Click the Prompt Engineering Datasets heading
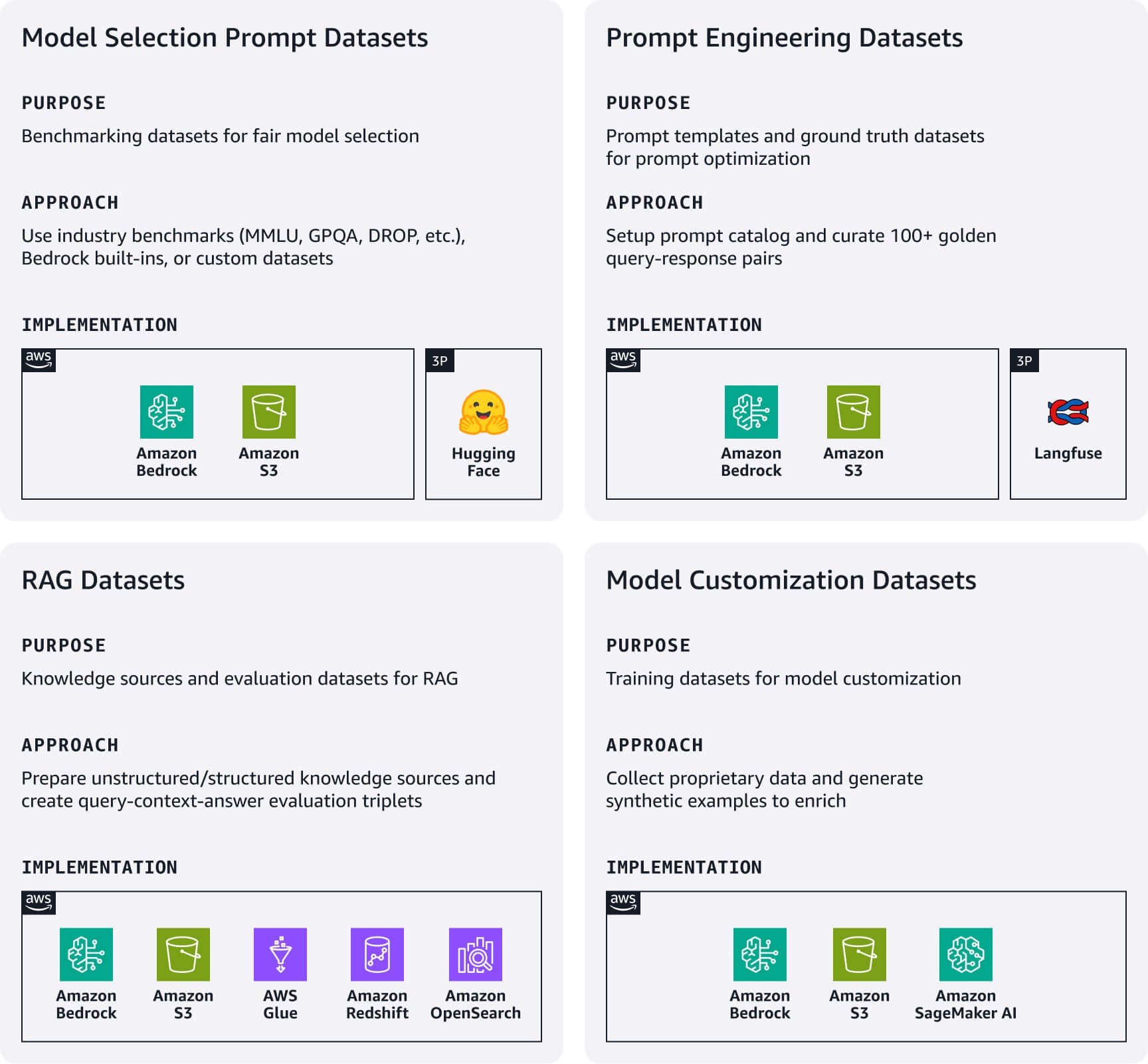The width and height of the screenshot is (1148, 1064). point(785,38)
